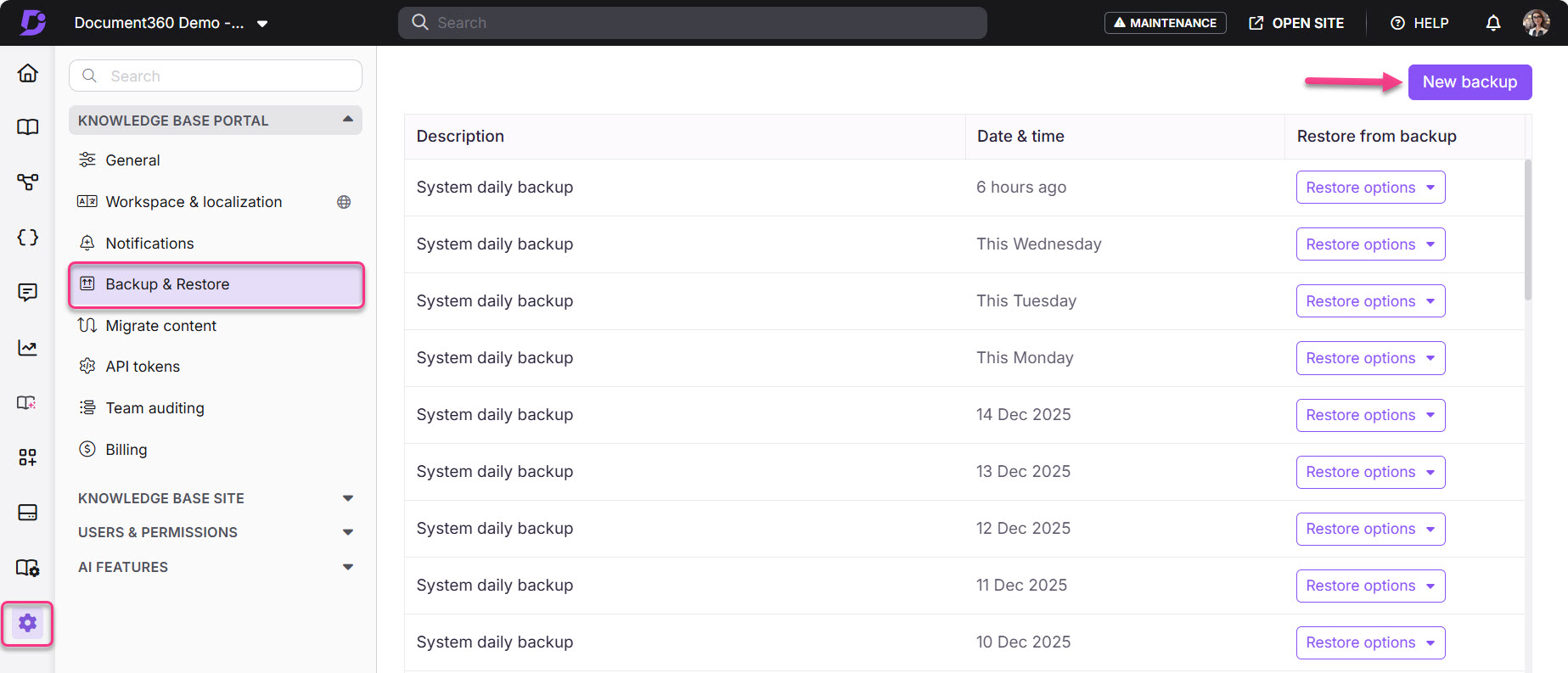The width and height of the screenshot is (1568, 673).
Task: Open the API documentation curly braces icon
Action: pos(28,238)
